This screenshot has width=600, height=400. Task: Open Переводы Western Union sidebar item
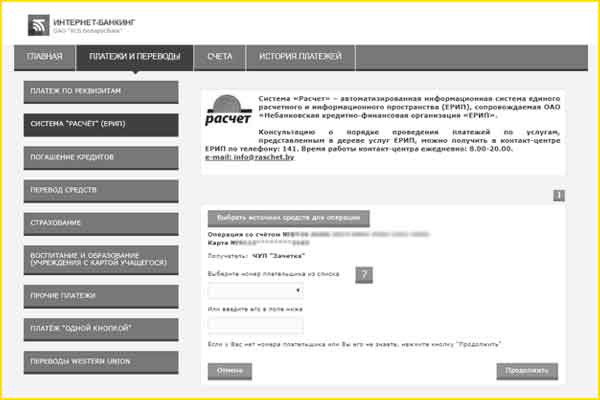100,361
